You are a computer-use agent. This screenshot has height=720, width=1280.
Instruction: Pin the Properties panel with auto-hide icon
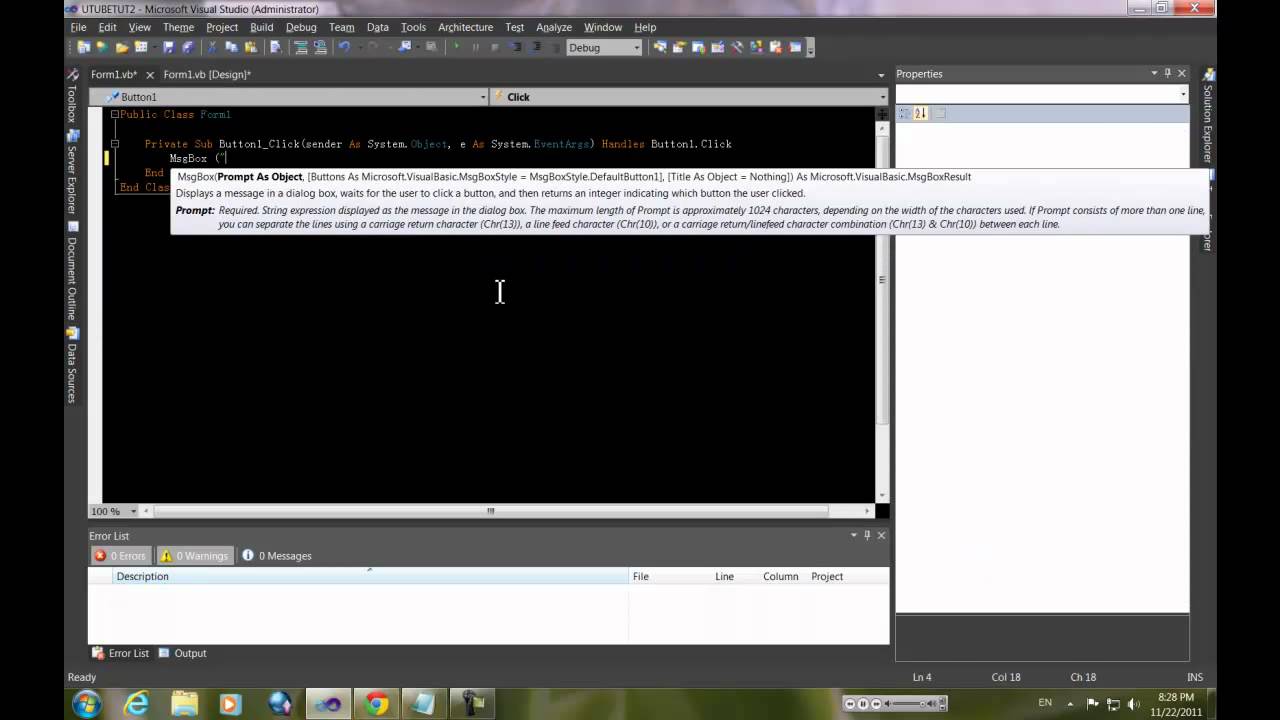(x=1167, y=73)
